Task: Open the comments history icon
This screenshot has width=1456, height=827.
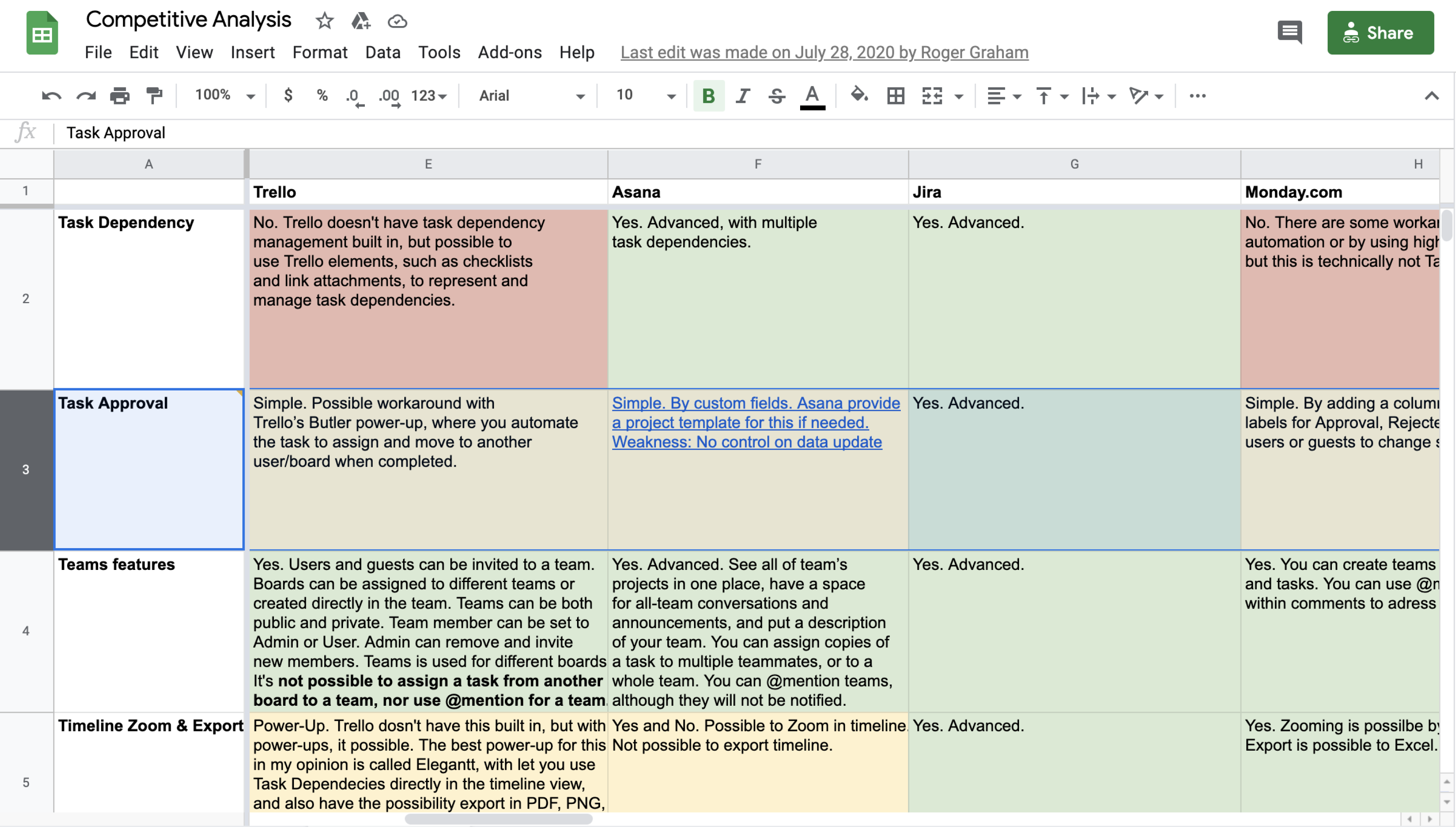Action: click(1289, 32)
